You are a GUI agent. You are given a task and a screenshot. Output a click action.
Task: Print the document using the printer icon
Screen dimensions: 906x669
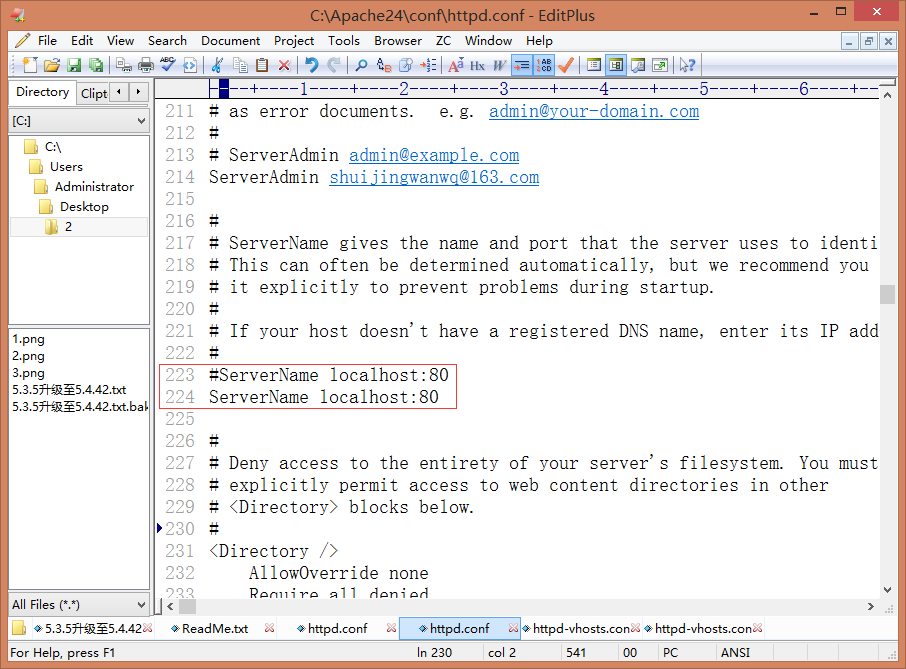tap(146, 65)
